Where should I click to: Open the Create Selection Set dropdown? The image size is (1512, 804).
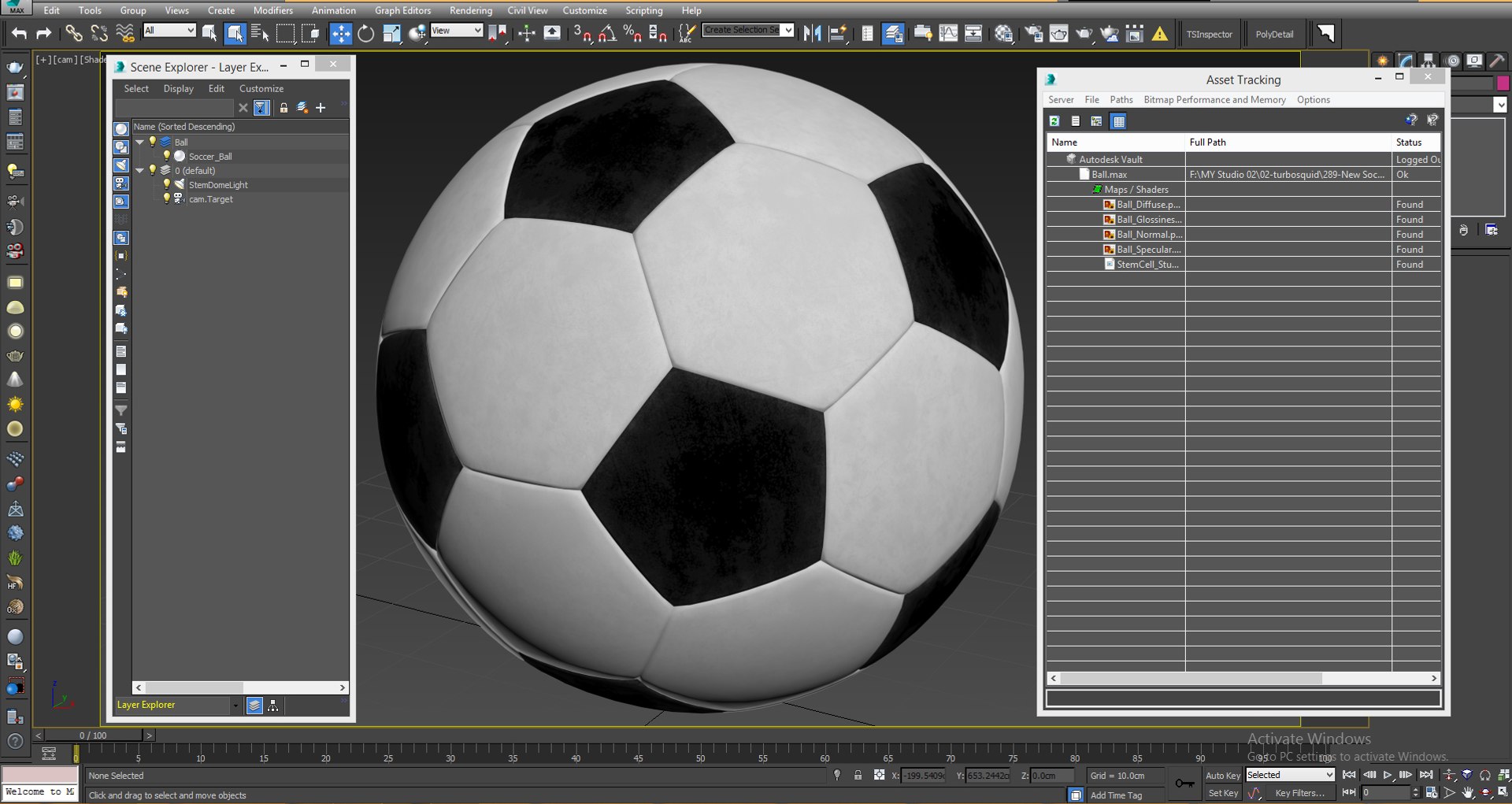pyautogui.click(x=748, y=30)
